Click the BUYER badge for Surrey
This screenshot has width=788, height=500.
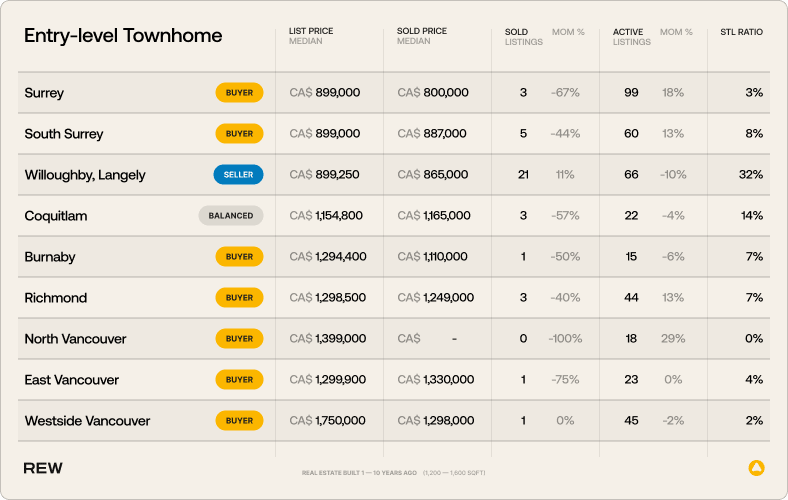pyautogui.click(x=239, y=92)
